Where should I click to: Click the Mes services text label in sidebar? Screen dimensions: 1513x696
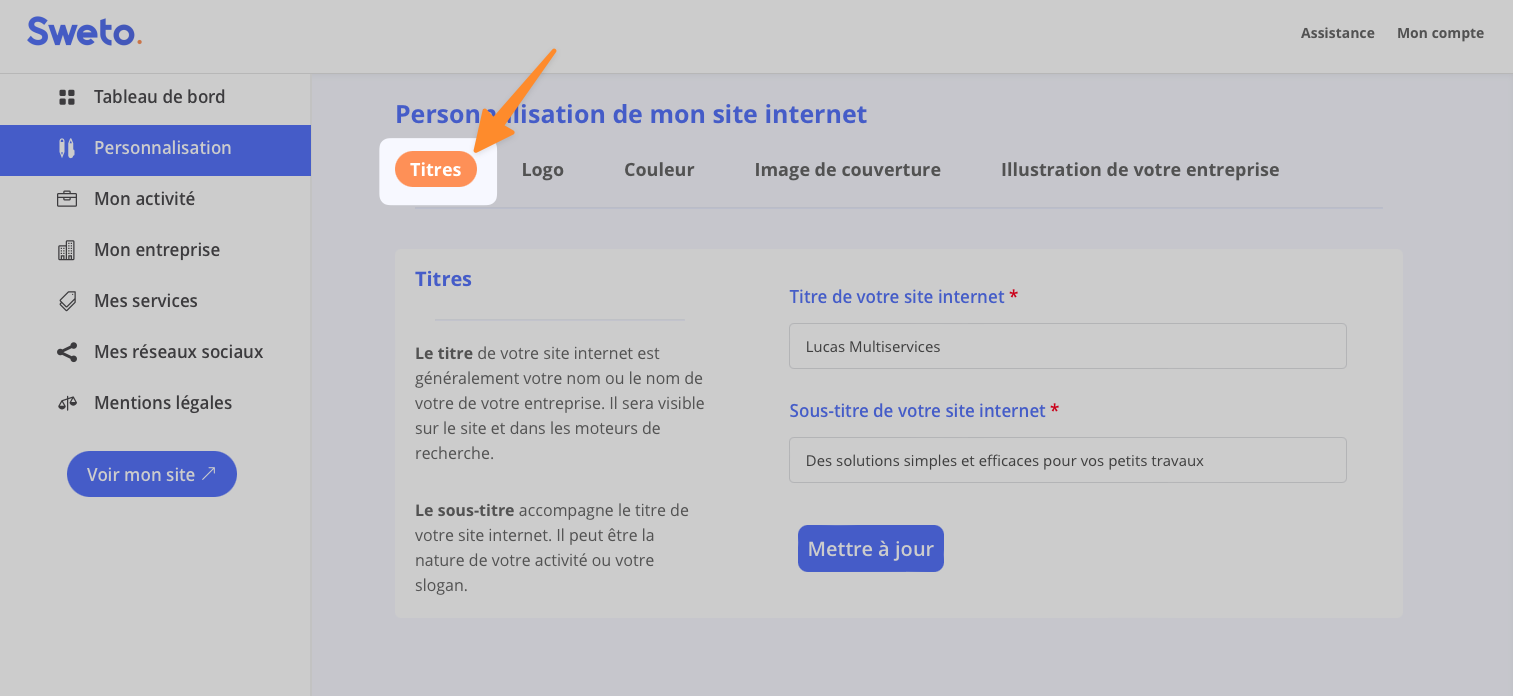(x=146, y=301)
